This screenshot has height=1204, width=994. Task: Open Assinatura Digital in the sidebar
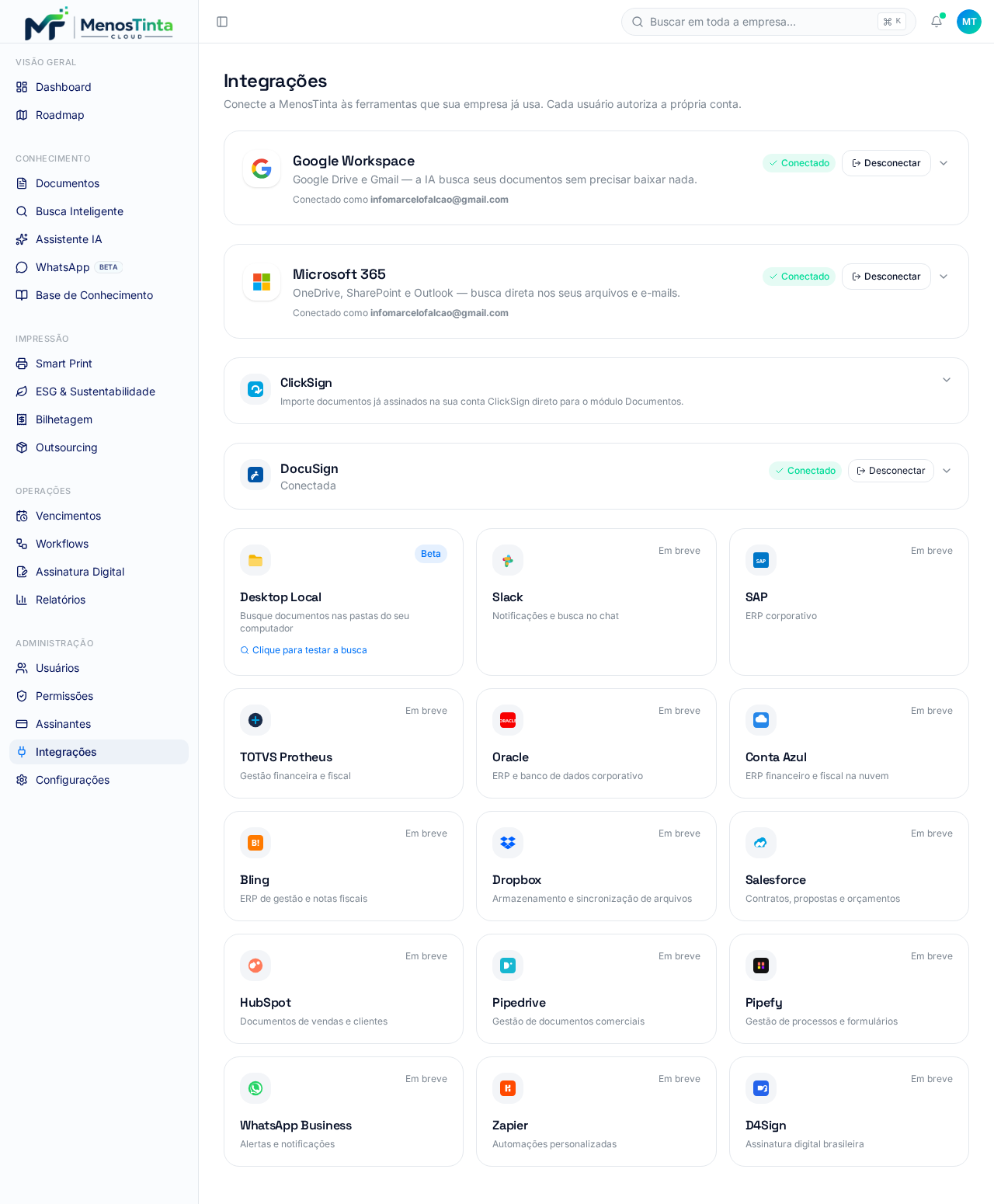tap(99, 572)
